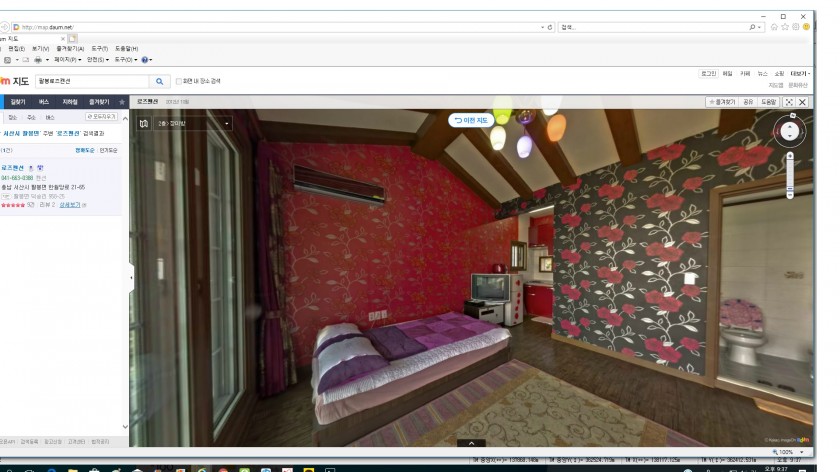The width and height of the screenshot is (840, 472).
Task: Open the 지하철 subway tab
Action: click(70, 102)
